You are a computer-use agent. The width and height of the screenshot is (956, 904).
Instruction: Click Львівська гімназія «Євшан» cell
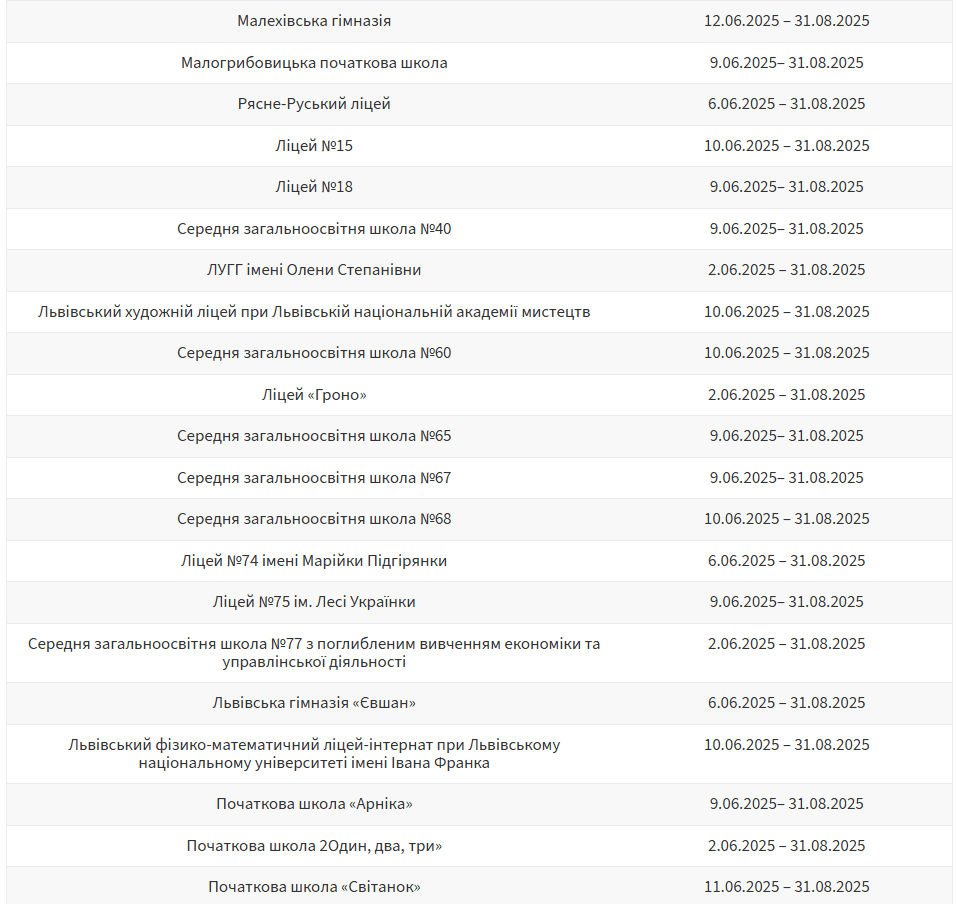314,703
